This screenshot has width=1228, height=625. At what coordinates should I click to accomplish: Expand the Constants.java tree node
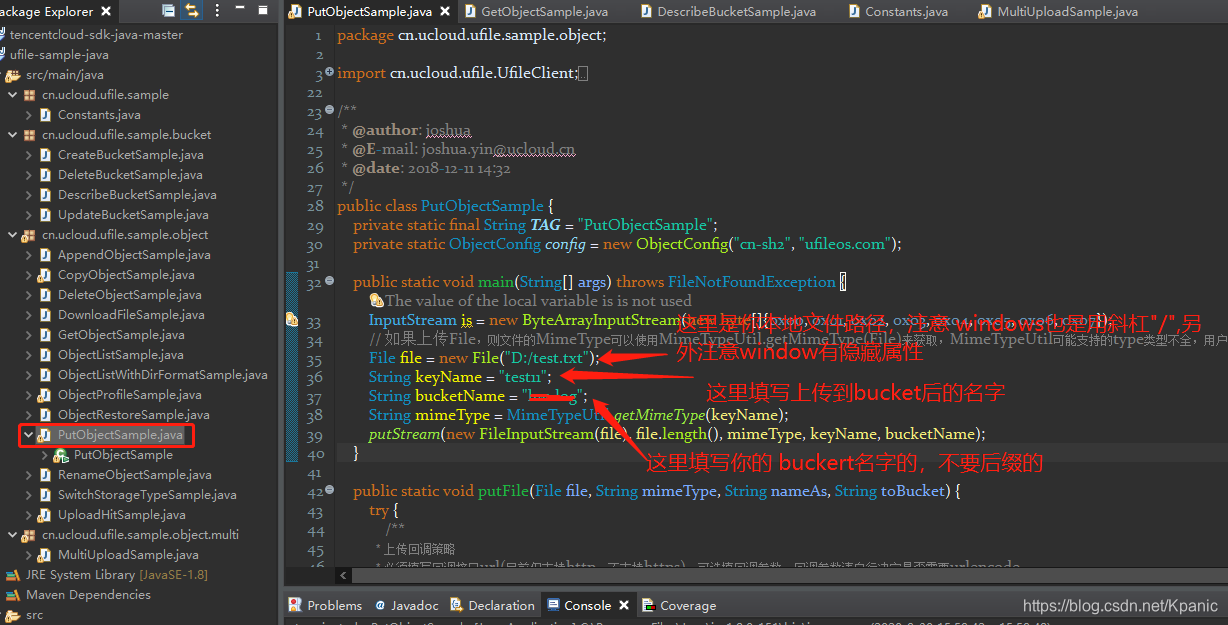point(28,115)
